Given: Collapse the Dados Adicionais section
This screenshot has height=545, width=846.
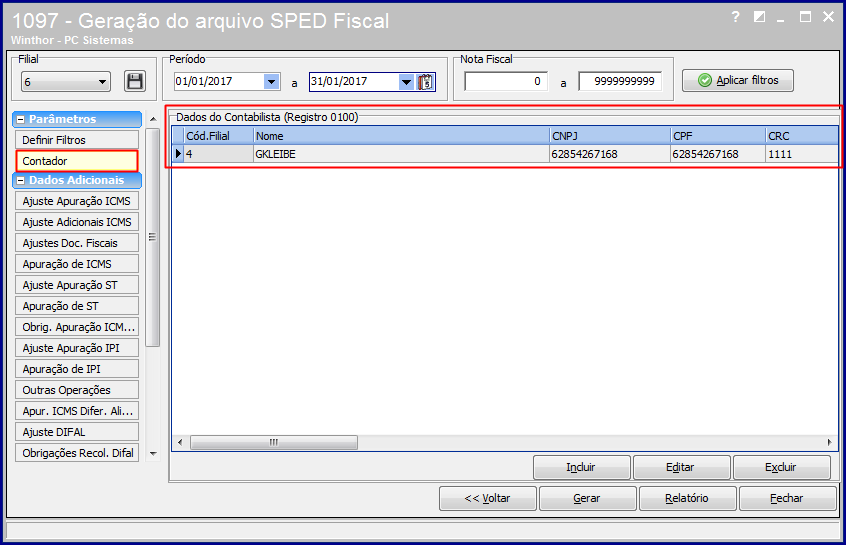Looking at the screenshot, I should 21,181.
